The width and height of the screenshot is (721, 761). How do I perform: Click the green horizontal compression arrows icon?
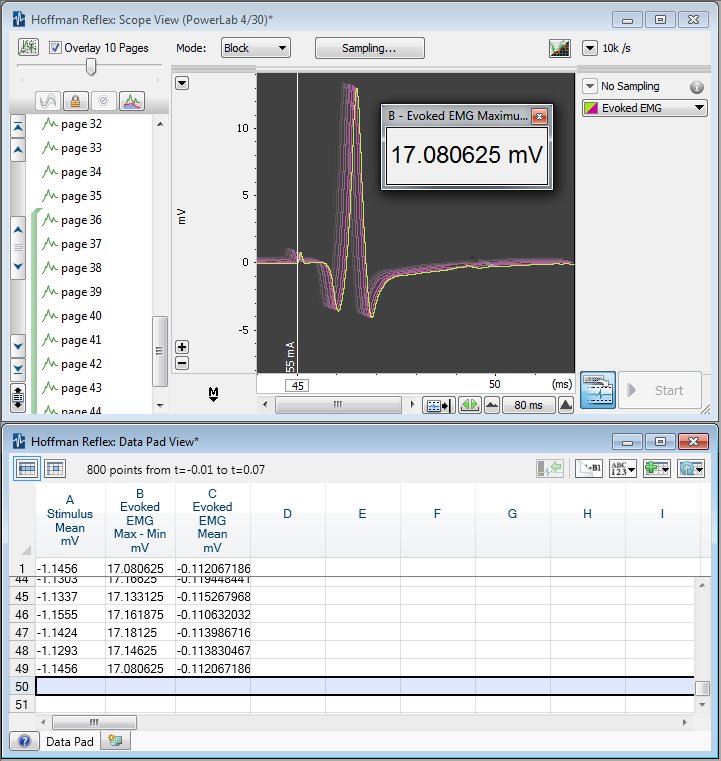[469, 405]
